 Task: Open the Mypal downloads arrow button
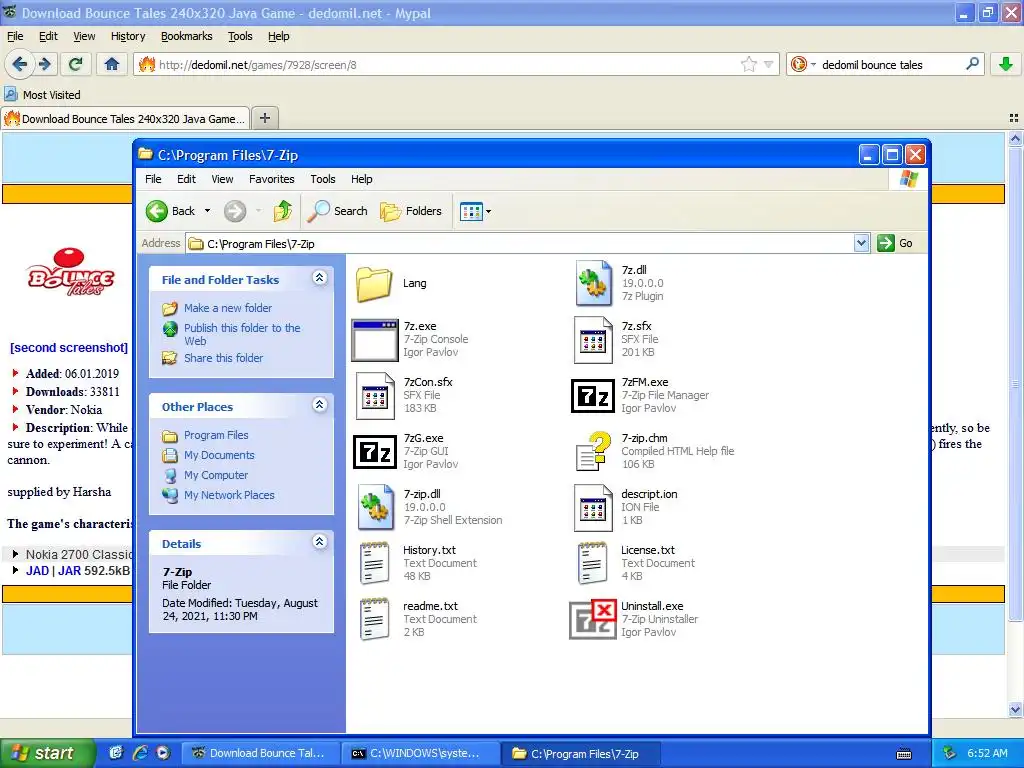(1006, 64)
